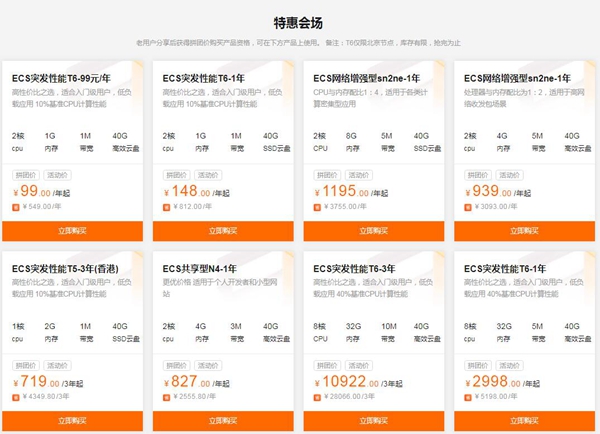Click the ¥1195.00 /年起 price
This screenshot has height=434, width=600.
(x=351, y=191)
